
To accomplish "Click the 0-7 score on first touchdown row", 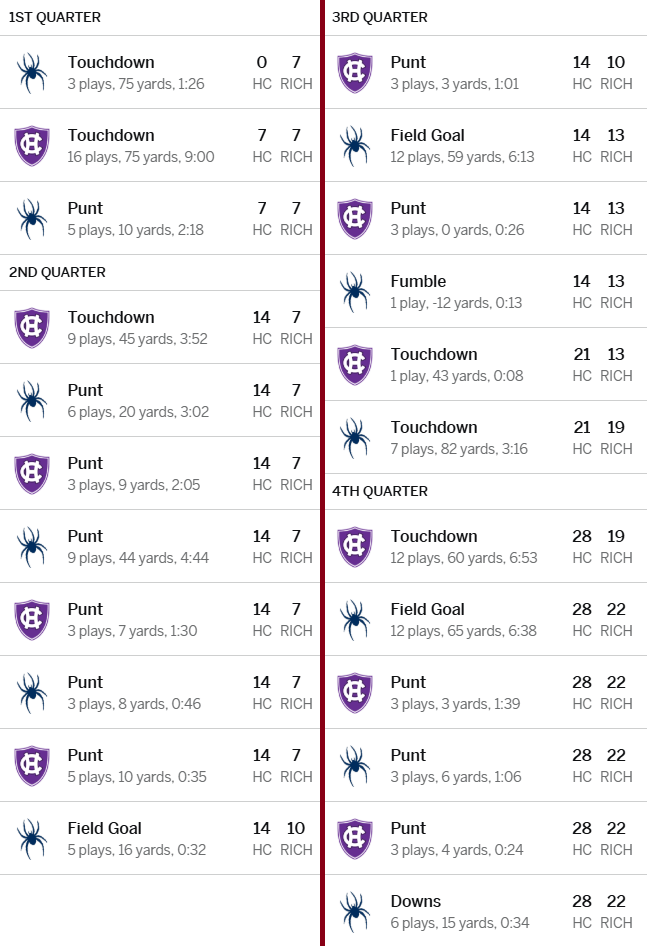I will 279,62.
